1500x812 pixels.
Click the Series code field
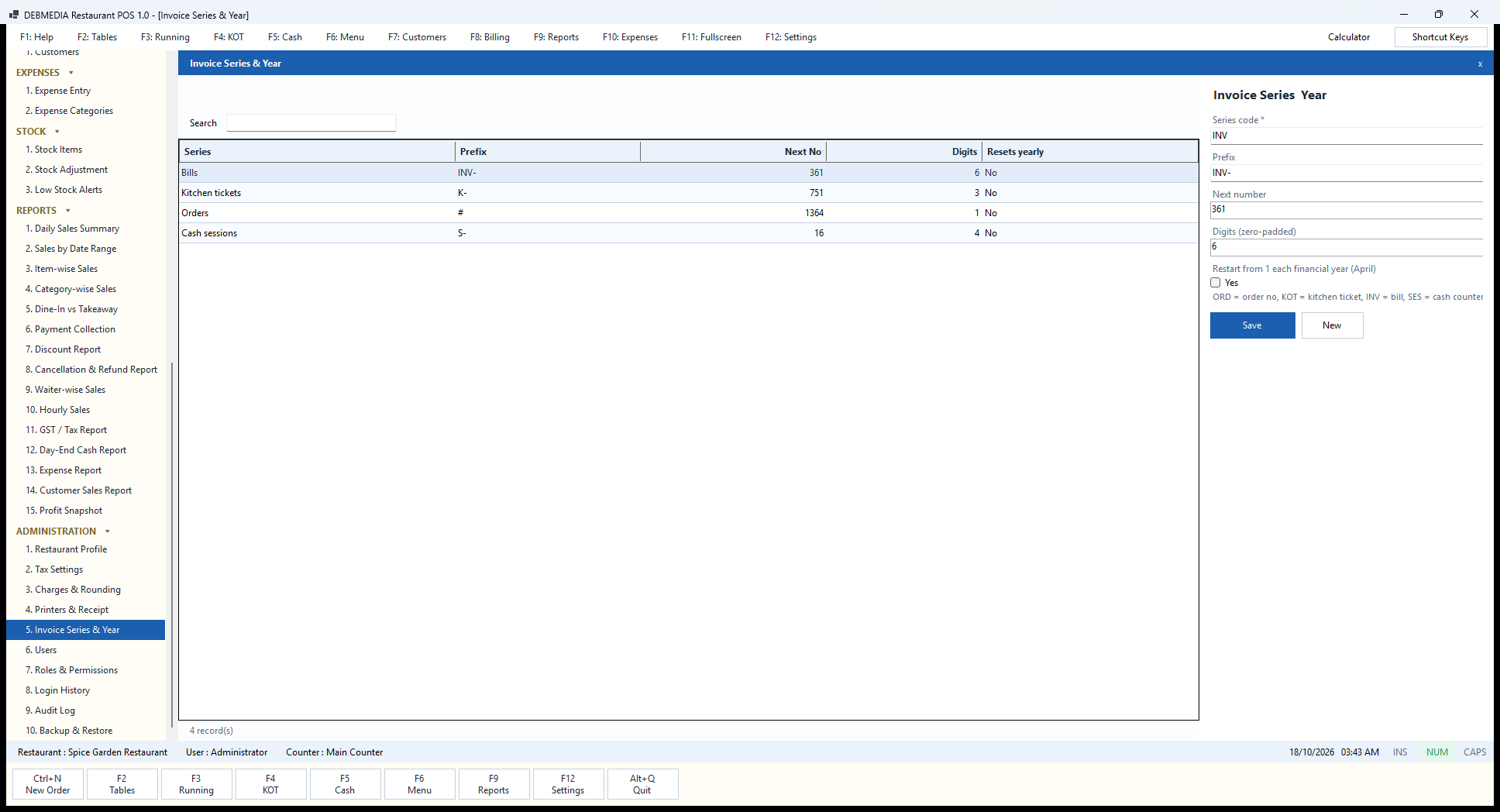(1347, 136)
